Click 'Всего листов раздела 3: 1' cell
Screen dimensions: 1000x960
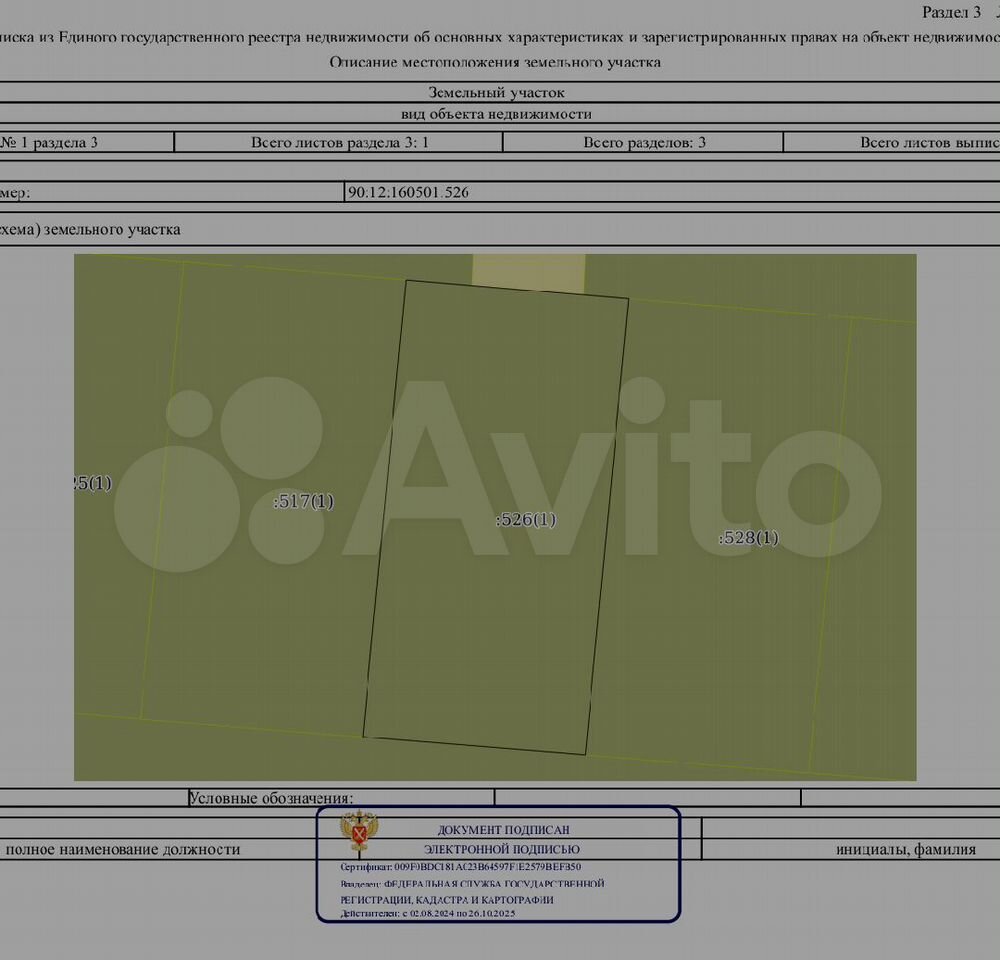click(339, 142)
